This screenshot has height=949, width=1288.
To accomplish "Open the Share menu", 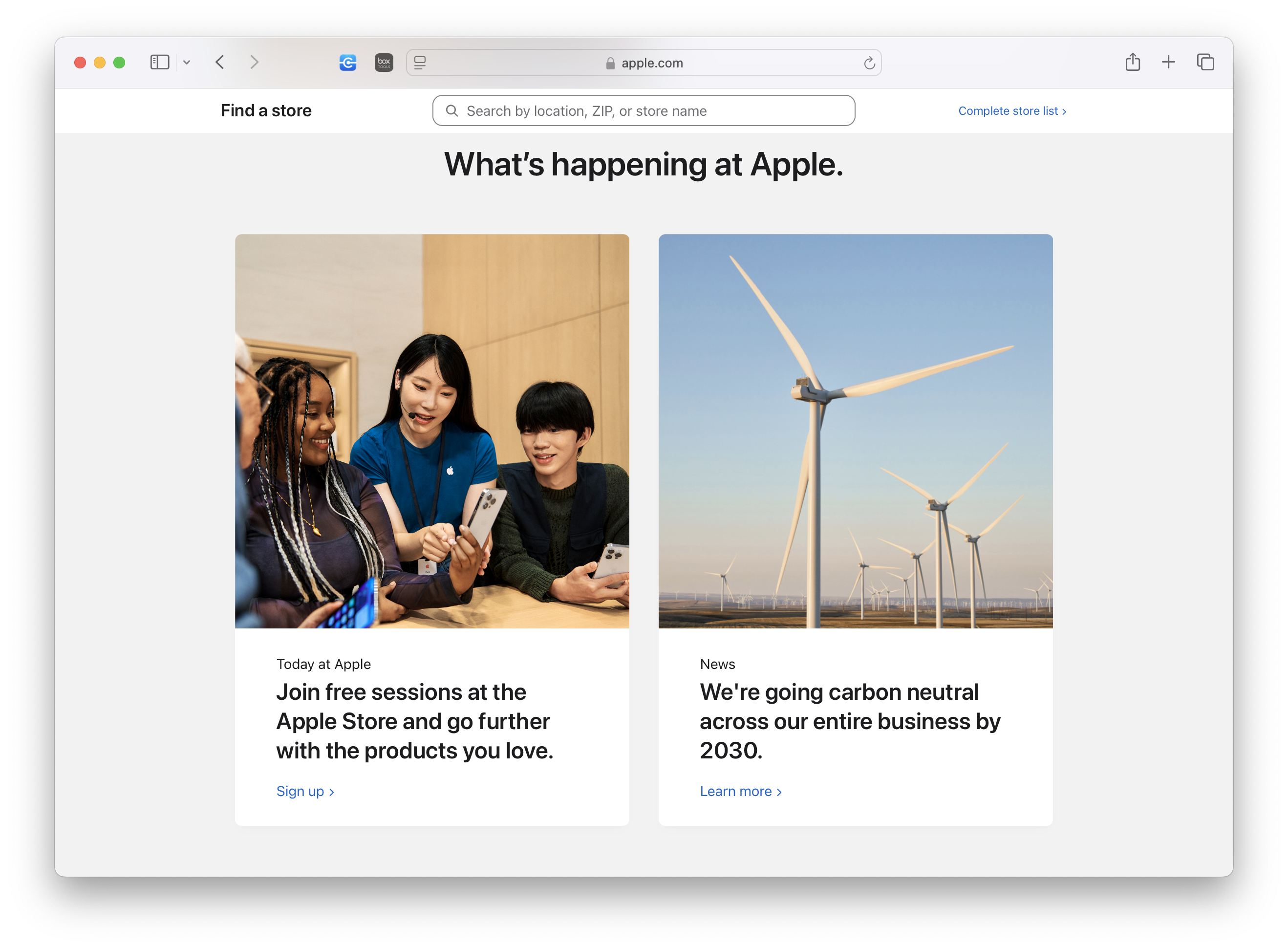I will coord(1133,62).
